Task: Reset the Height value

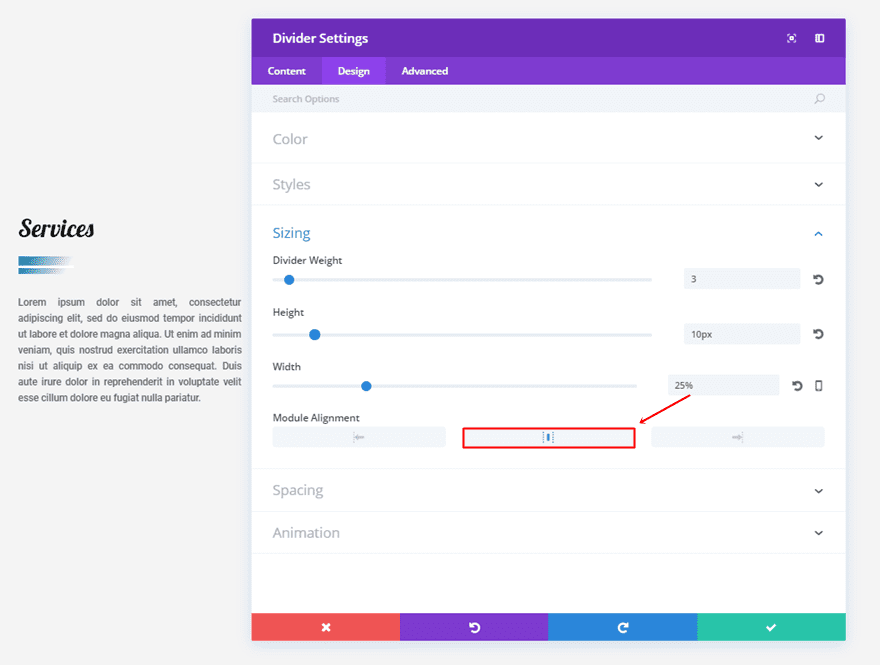Action: point(818,334)
